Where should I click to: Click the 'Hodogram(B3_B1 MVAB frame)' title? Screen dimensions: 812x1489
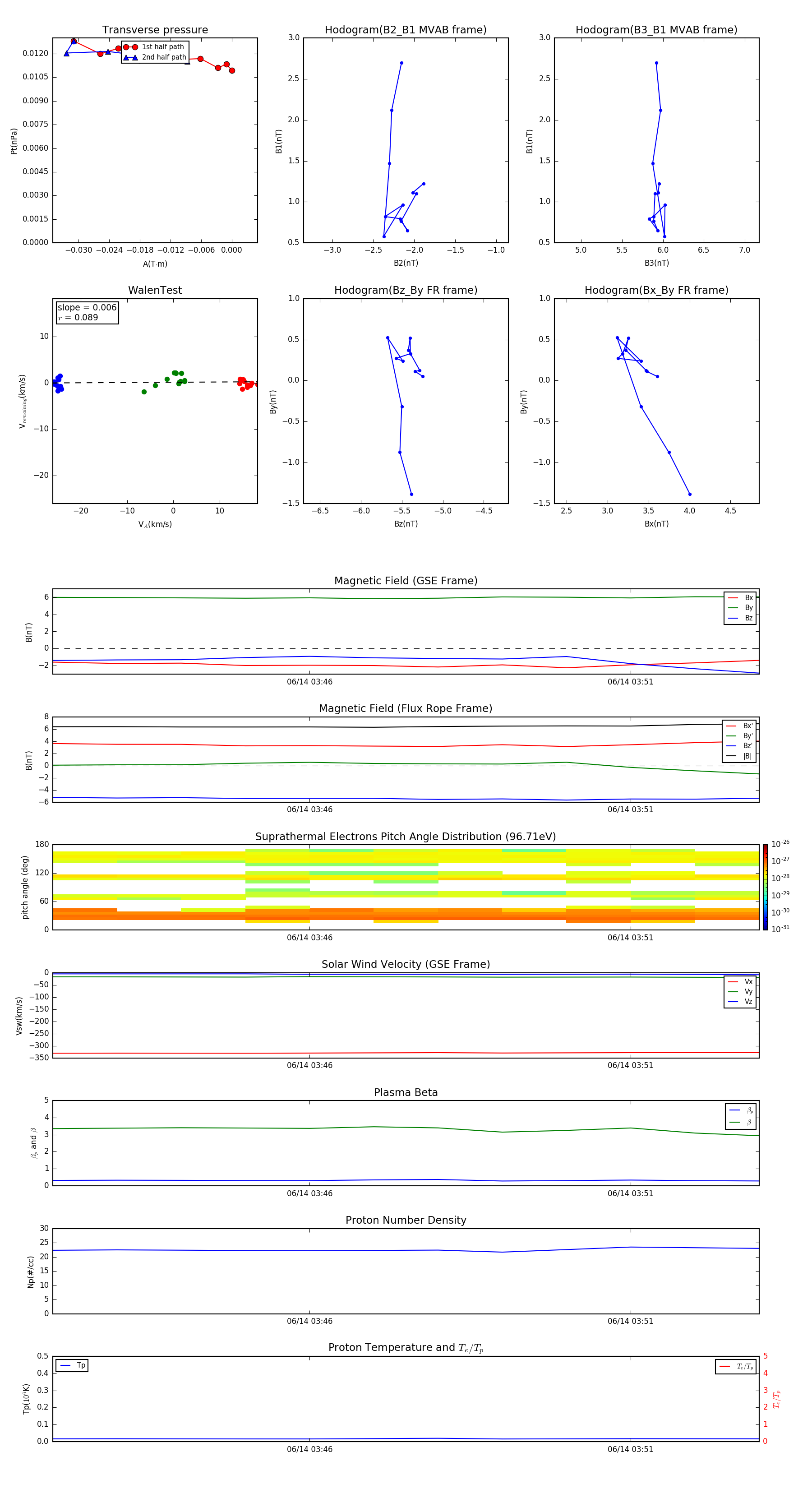[x=656, y=30]
